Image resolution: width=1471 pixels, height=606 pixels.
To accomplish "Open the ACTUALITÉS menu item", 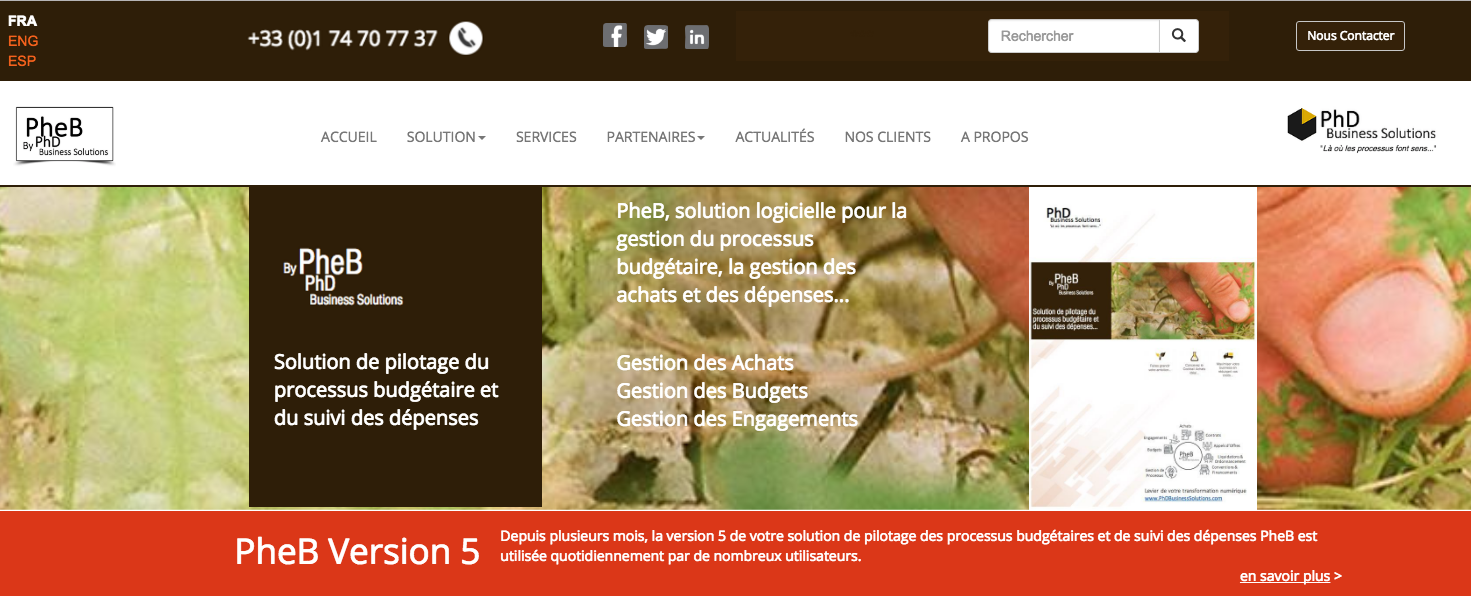I will (x=774, y=137).
